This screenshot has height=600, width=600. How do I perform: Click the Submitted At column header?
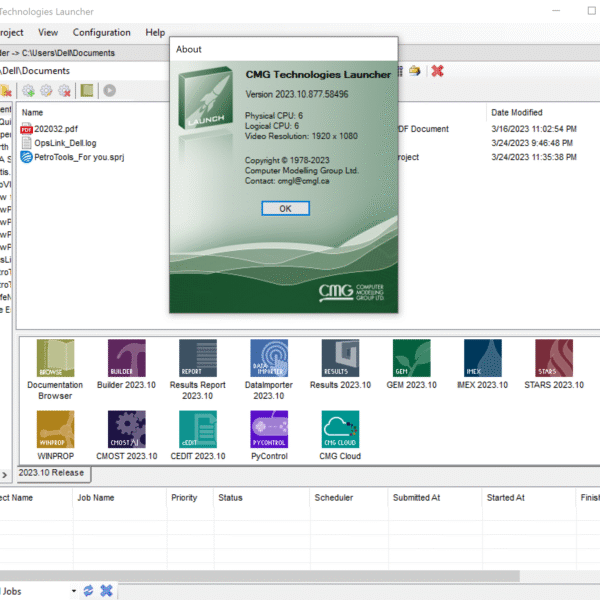click(416, 497)
